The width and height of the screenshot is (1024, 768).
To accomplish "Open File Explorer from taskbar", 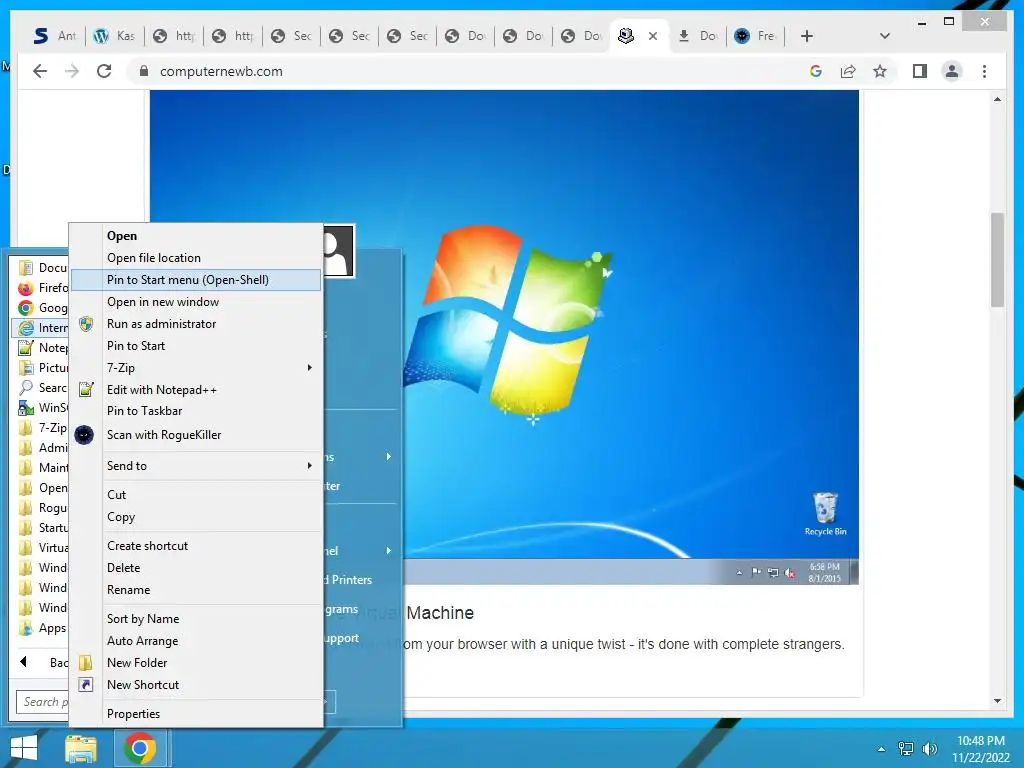I will click(x=81, y=748).
